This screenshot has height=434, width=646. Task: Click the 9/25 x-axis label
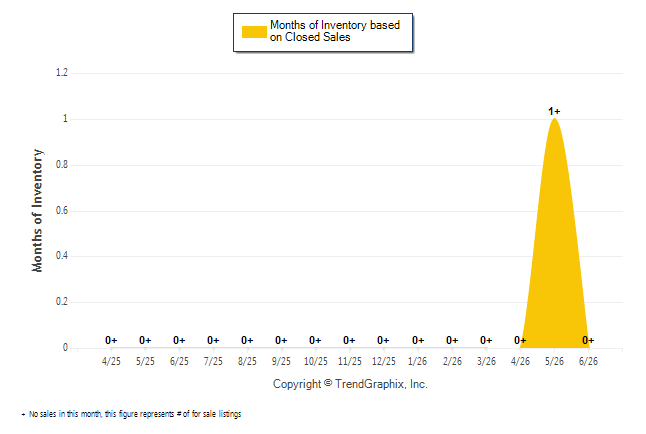(x=281, y=361)
